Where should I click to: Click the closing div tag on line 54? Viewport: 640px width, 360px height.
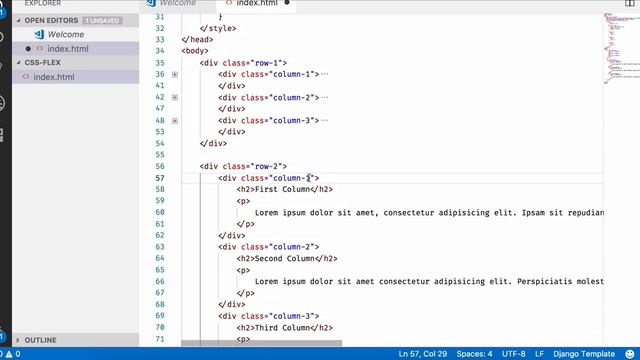click(213, 143)
